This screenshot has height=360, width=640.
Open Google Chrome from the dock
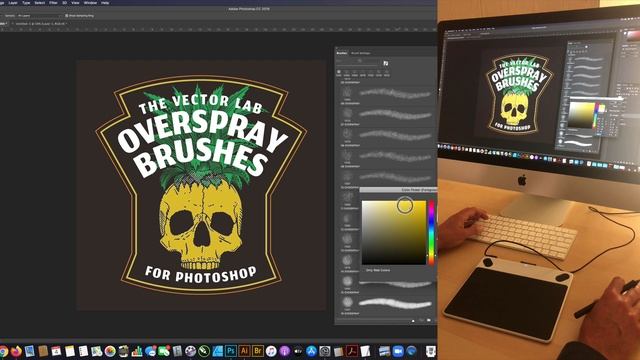[3, 351]
